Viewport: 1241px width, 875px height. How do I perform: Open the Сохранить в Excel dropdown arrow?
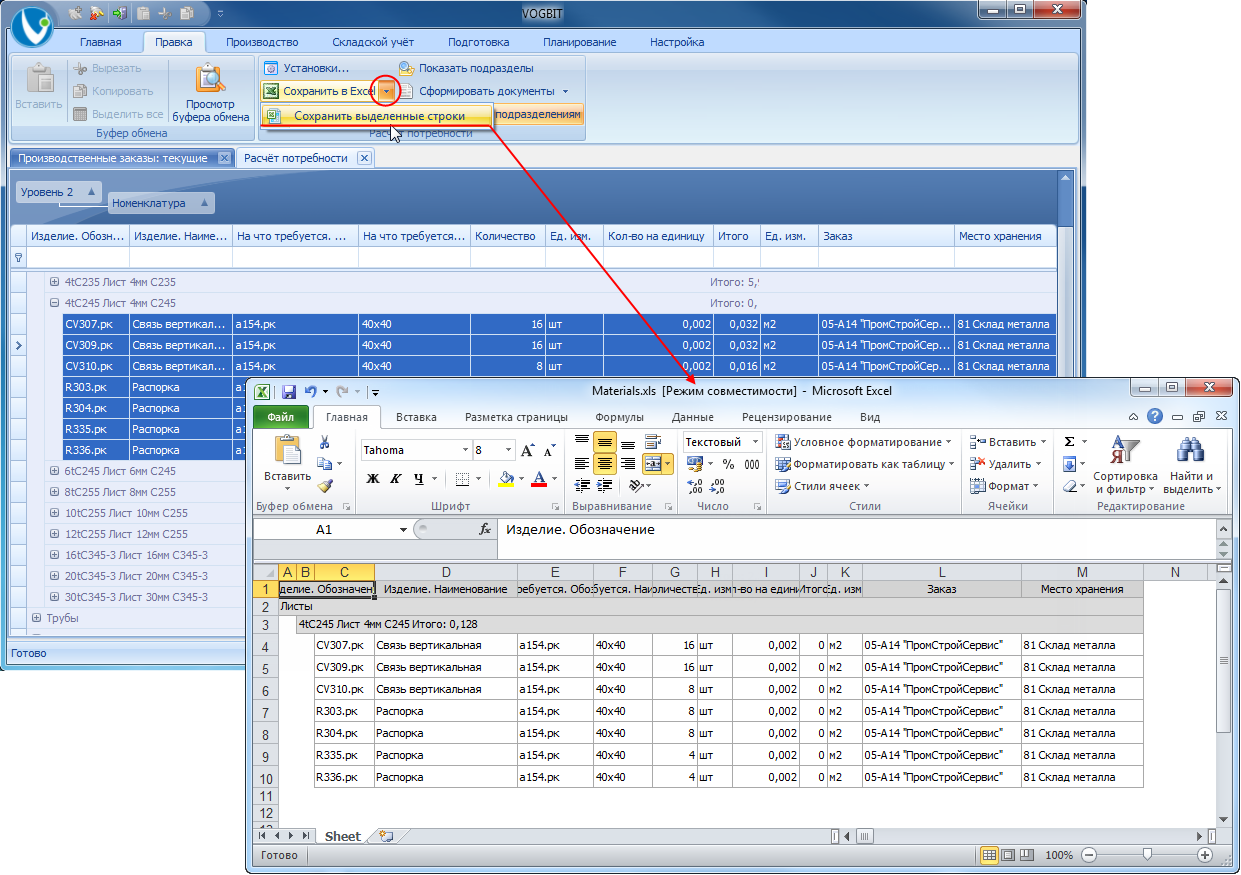387,91
